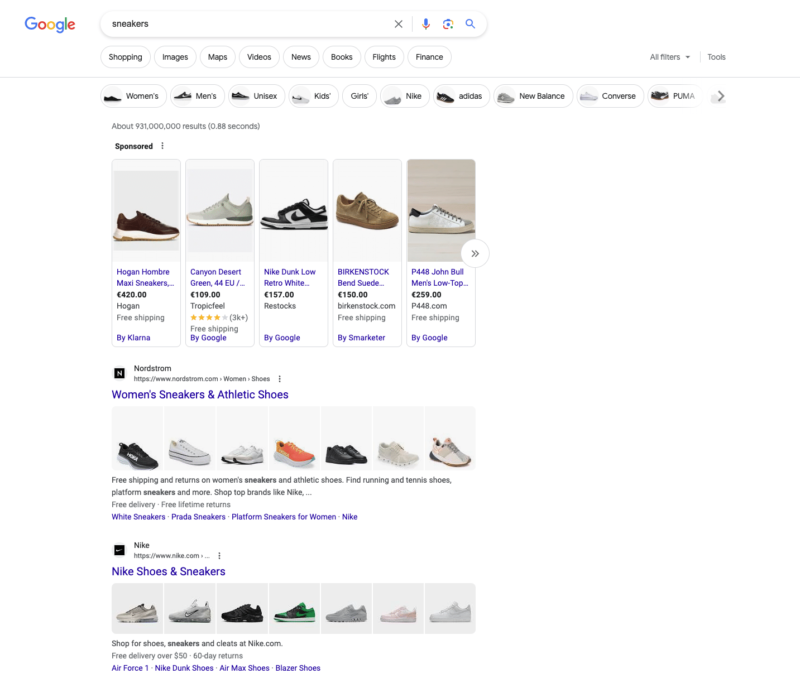Click the By Smarketer link
800x688 pixels.
361,338
